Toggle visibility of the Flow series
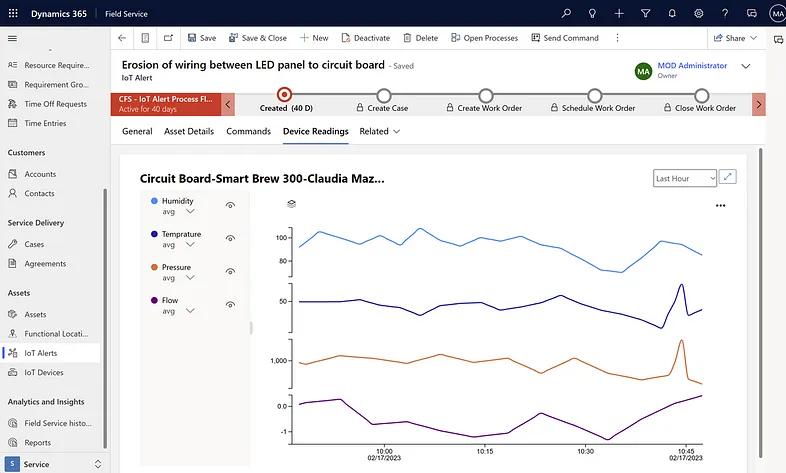The image size is (786, 473). point(230,304)
